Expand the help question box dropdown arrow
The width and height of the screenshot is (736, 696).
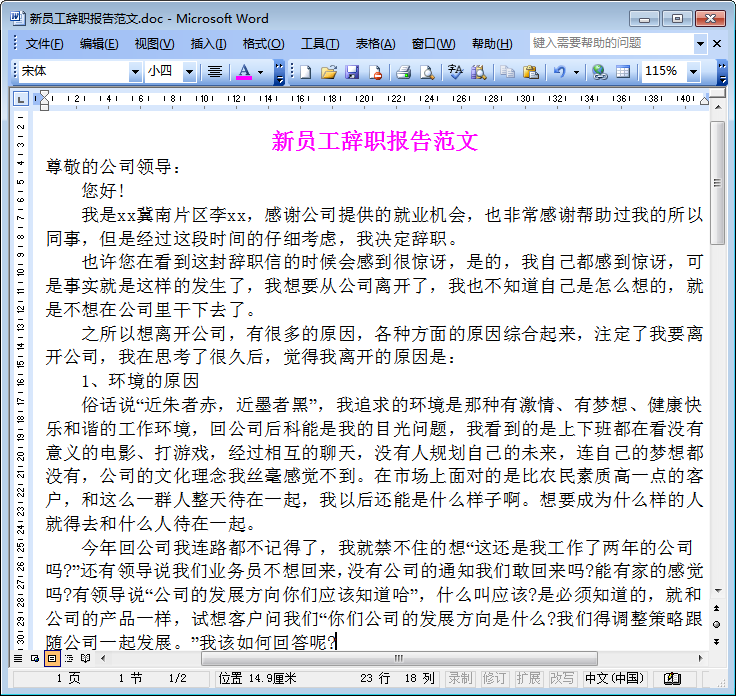pyautogui.click(x=700, y=44)
